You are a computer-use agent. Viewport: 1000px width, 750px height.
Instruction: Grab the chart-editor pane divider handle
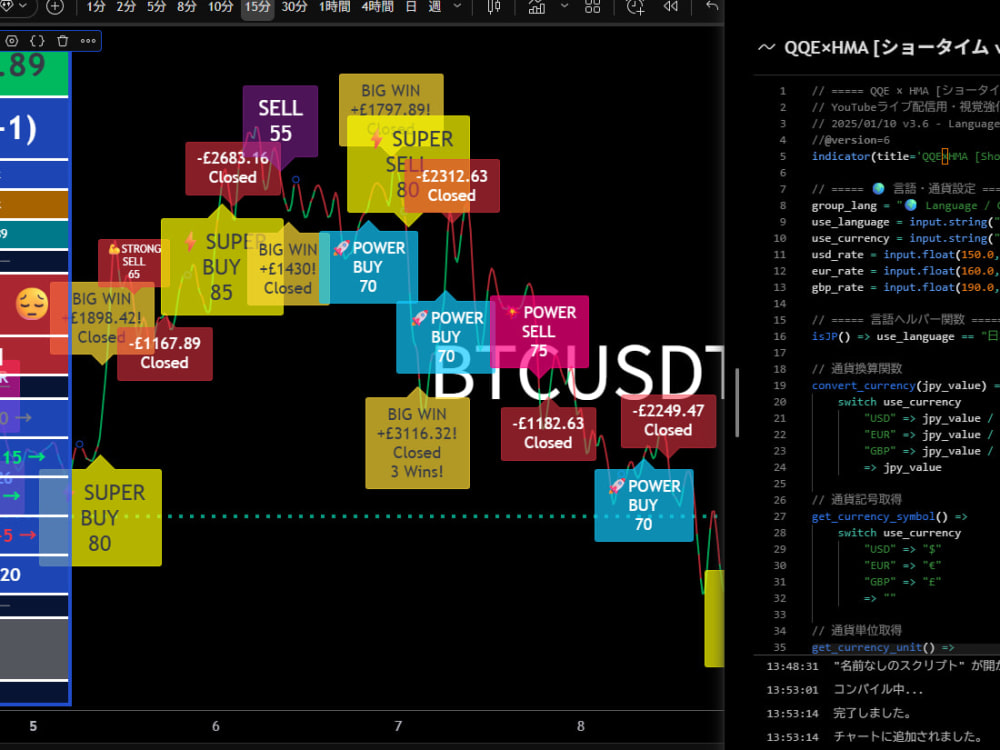pyautogui.click(x=737, y=402)
